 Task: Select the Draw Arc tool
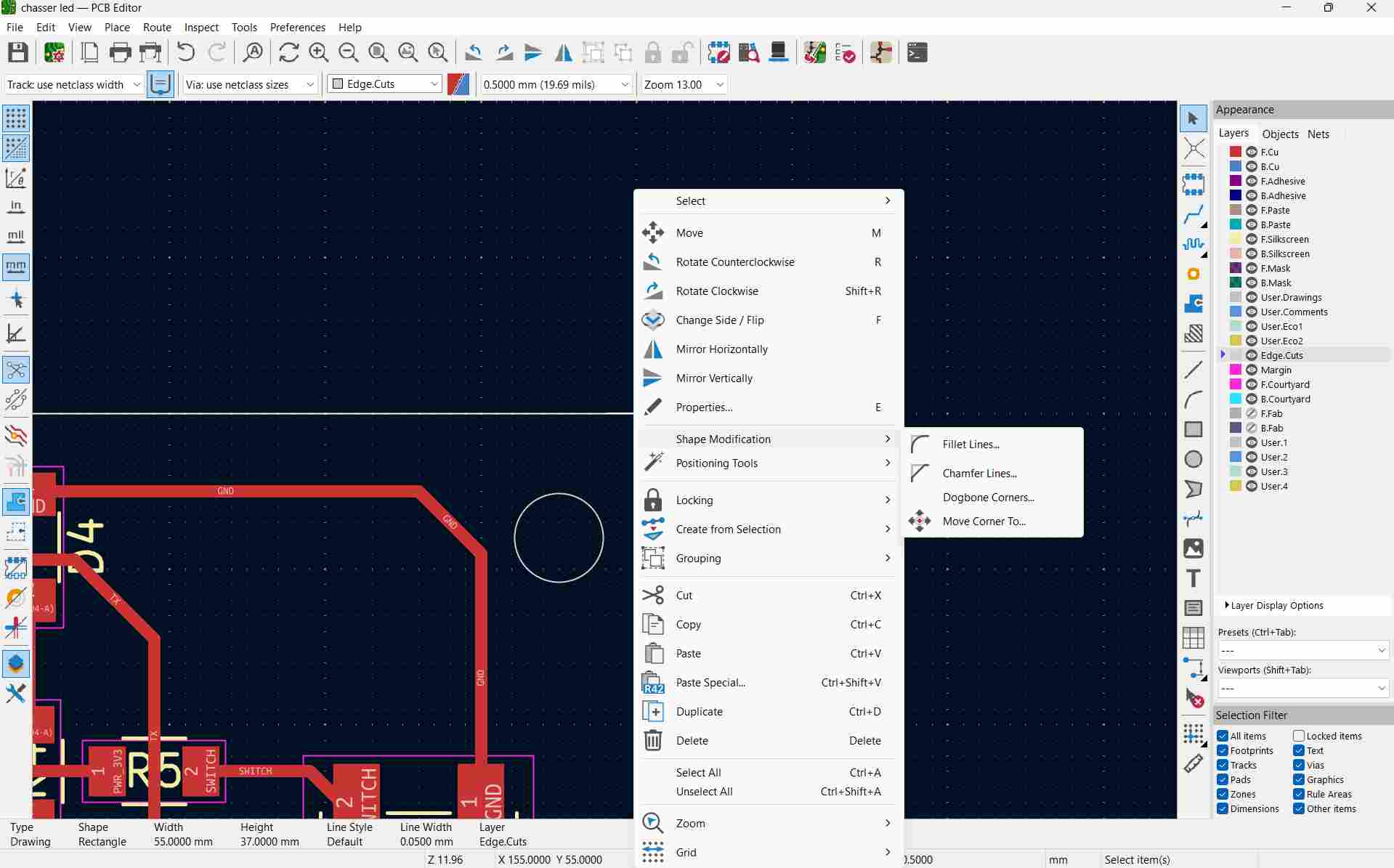tap(1193, 399)
